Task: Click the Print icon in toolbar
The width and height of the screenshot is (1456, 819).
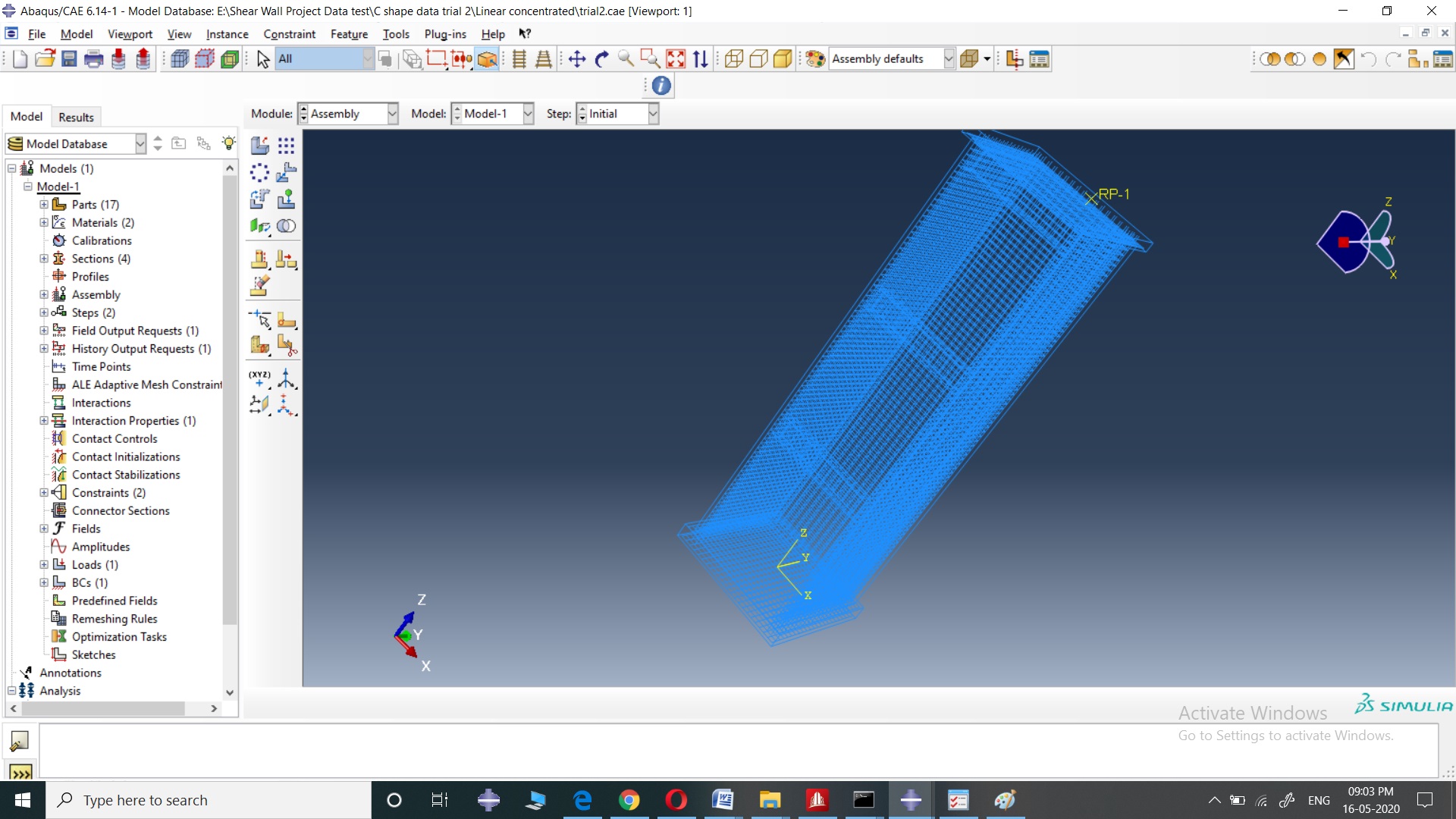Action: (x=94, y=58)
